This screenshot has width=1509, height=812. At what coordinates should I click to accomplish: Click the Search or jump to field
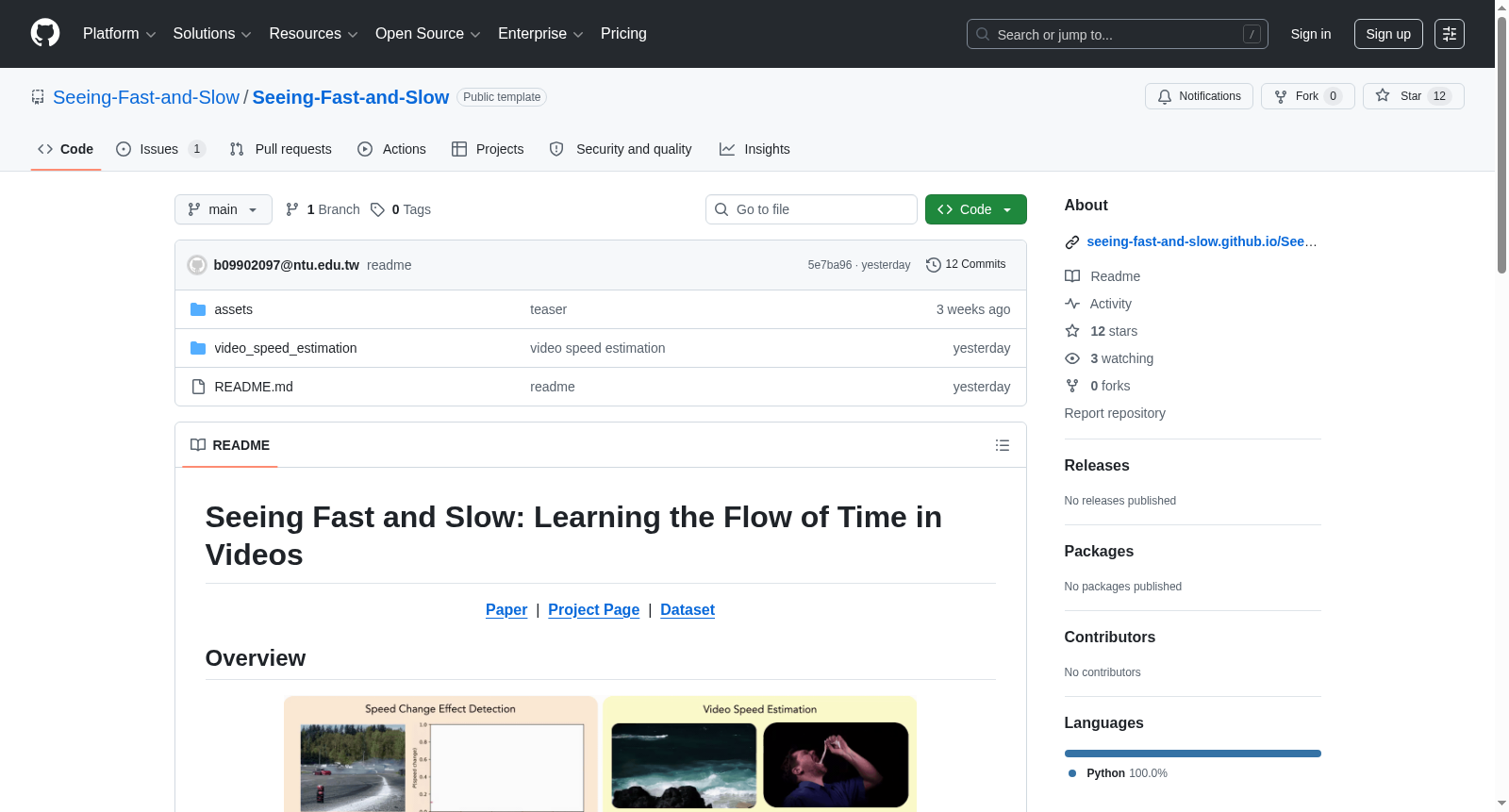point(1118,34)
